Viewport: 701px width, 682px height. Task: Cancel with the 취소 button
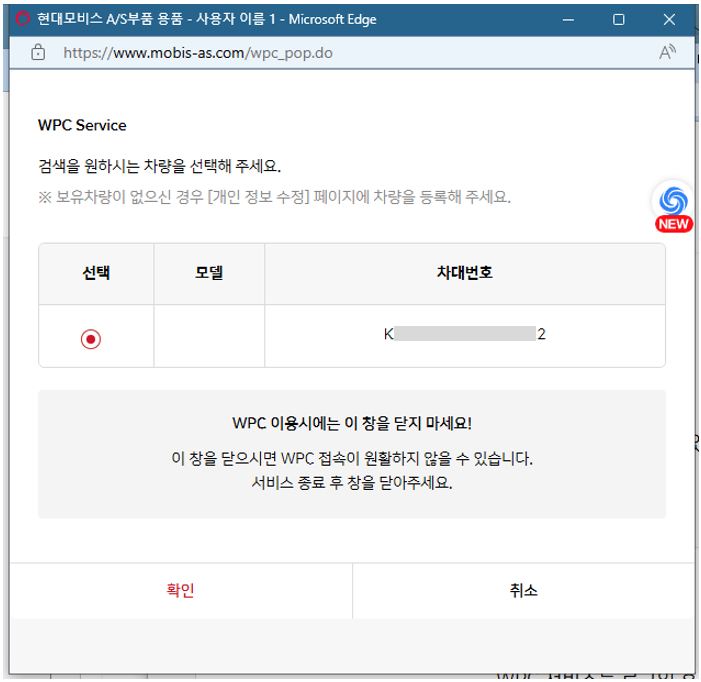pyautogui.click(x=524, y=590)
